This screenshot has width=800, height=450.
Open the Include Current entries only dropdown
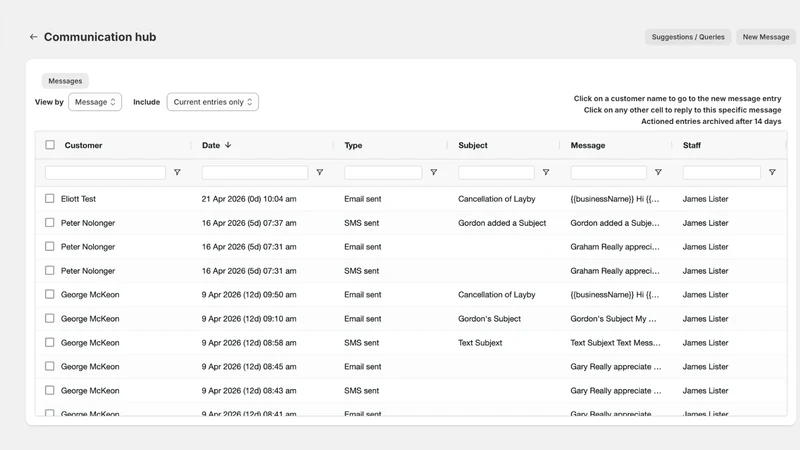click(213, 102)
